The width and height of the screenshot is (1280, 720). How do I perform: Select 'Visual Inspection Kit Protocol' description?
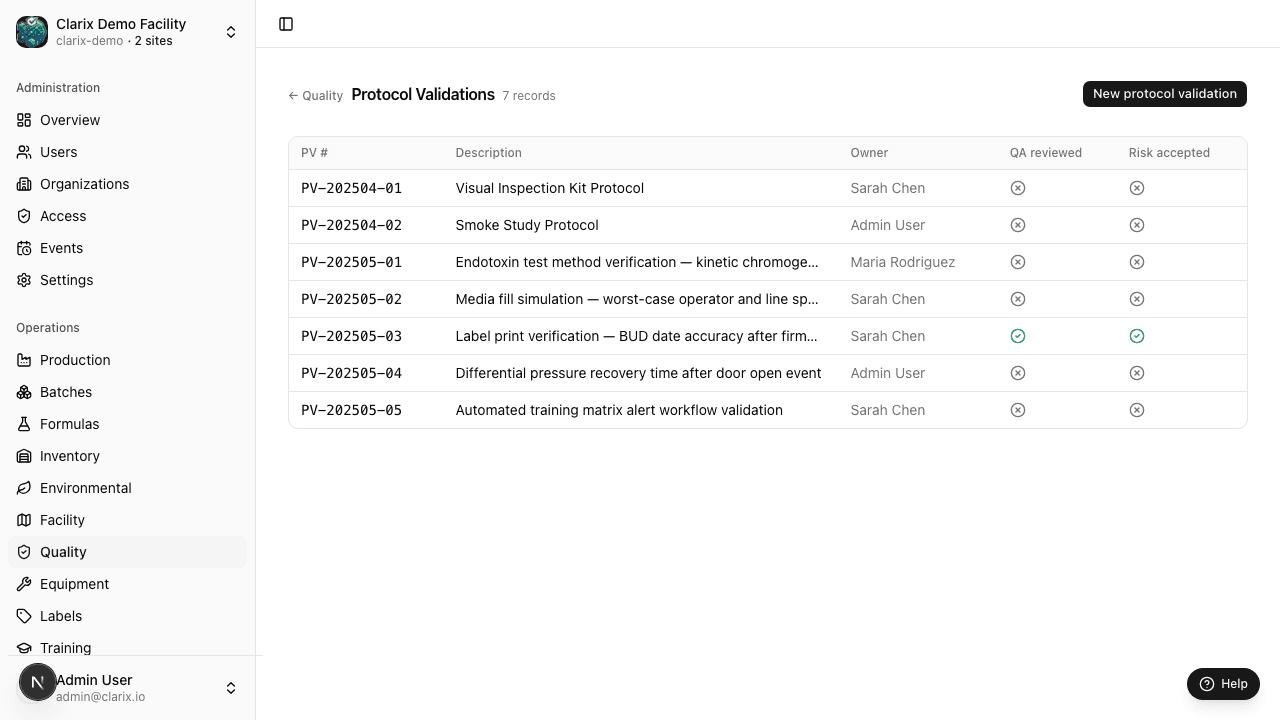550,188
